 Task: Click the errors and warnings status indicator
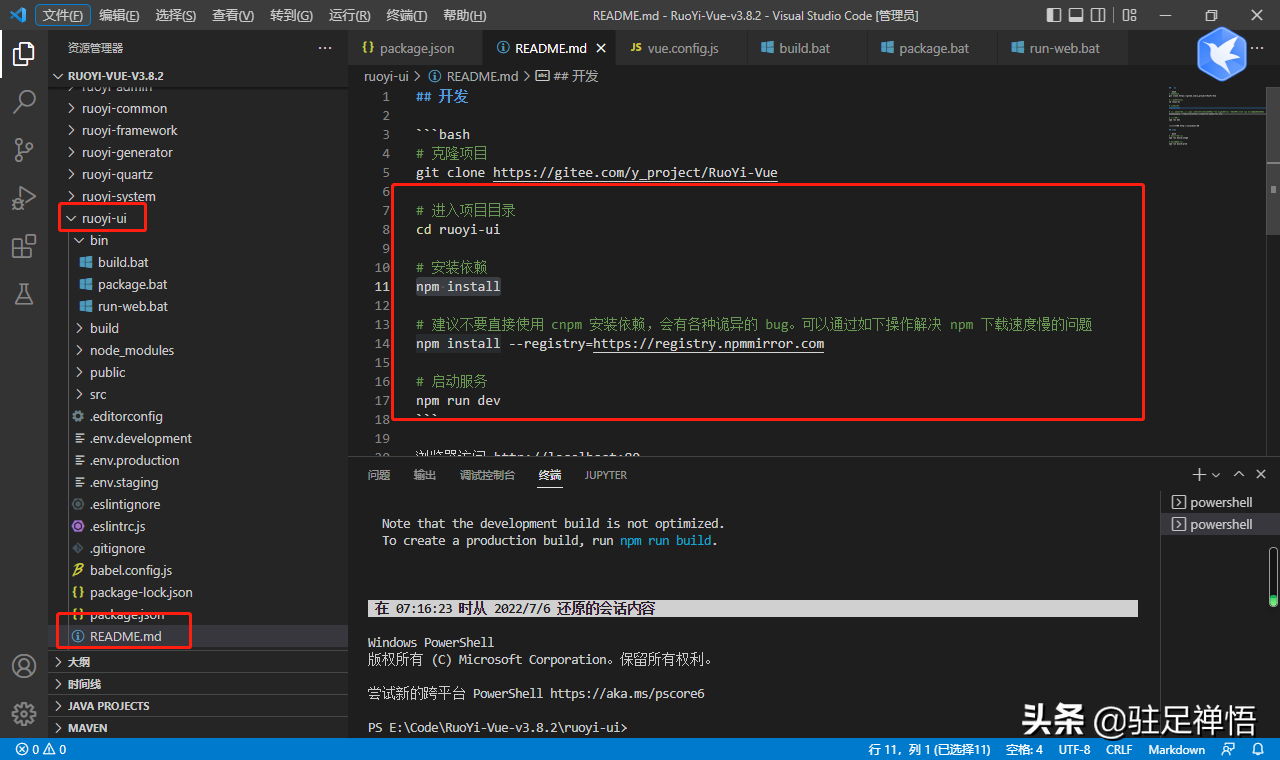[41, 749]
